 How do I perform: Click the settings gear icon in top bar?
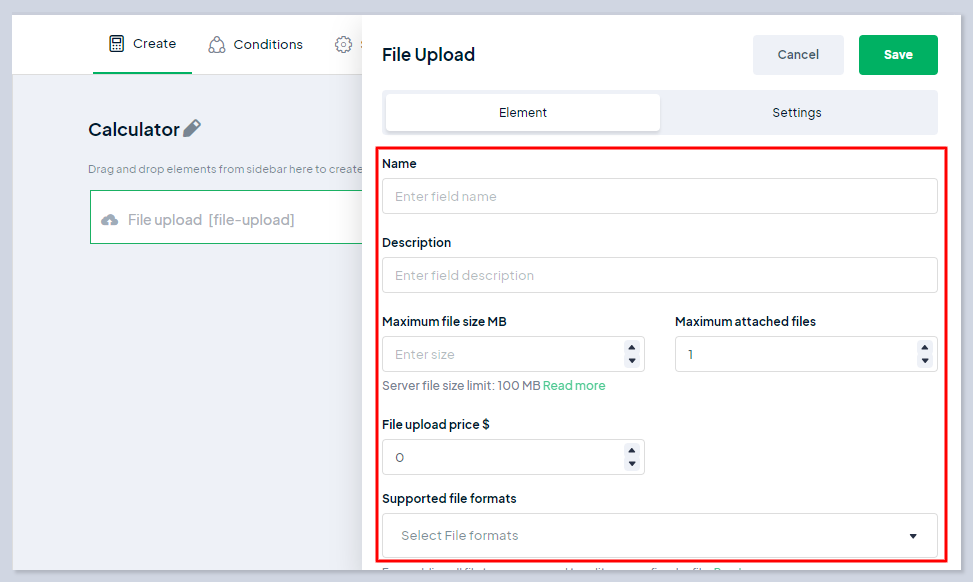[x=344, y=45]
